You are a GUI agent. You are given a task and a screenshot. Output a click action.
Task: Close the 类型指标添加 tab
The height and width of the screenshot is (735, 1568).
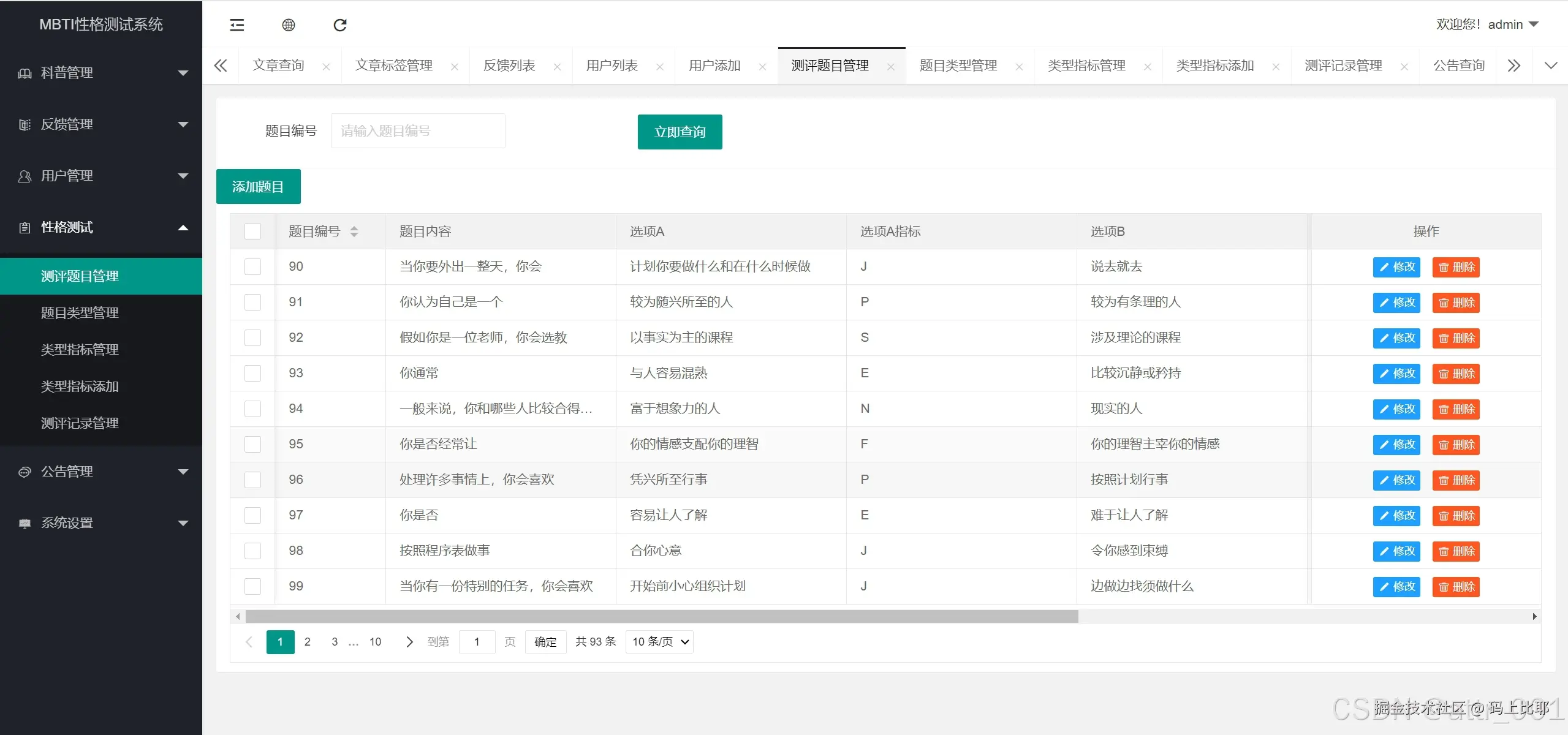pyautogui.click(x=1276, y=67)
